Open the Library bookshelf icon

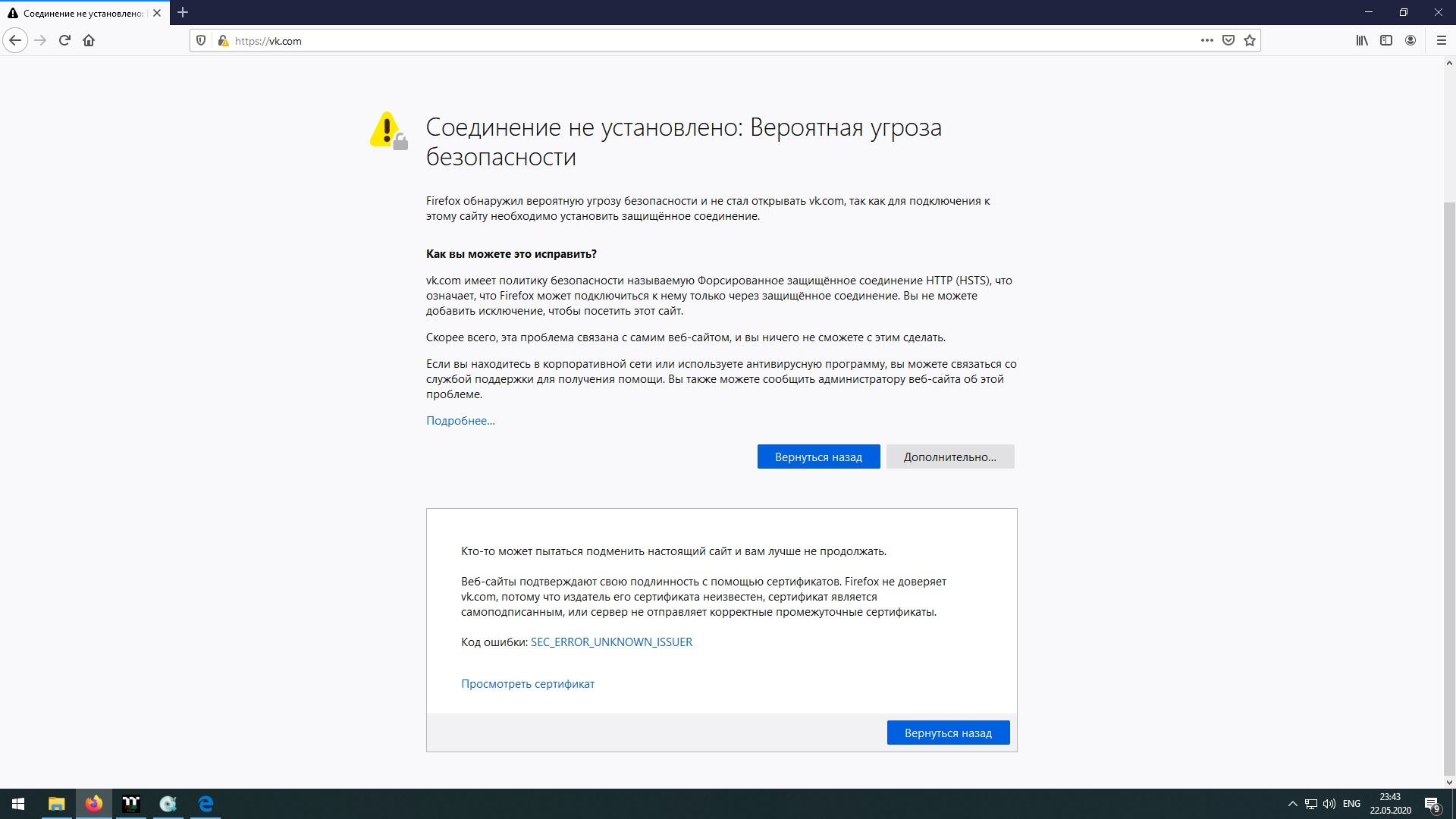tap(1362, 40)
